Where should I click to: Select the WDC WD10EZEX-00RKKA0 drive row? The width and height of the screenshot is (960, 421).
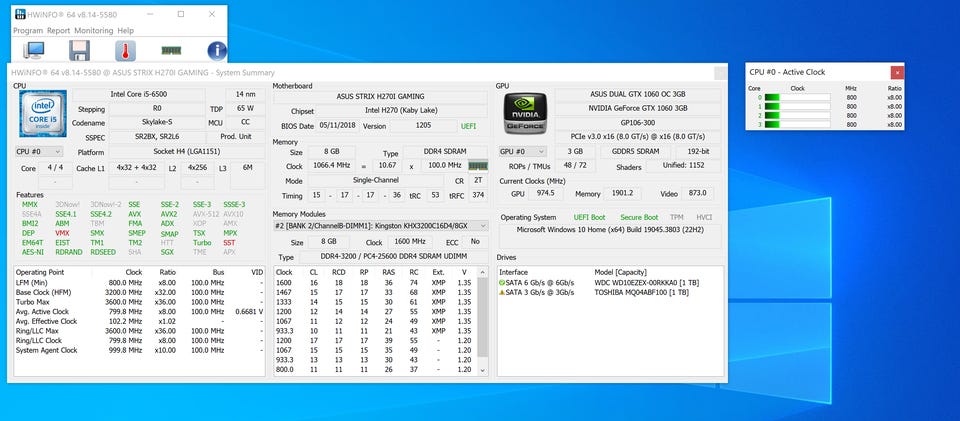pyautogui.click(x=610, y=283)
